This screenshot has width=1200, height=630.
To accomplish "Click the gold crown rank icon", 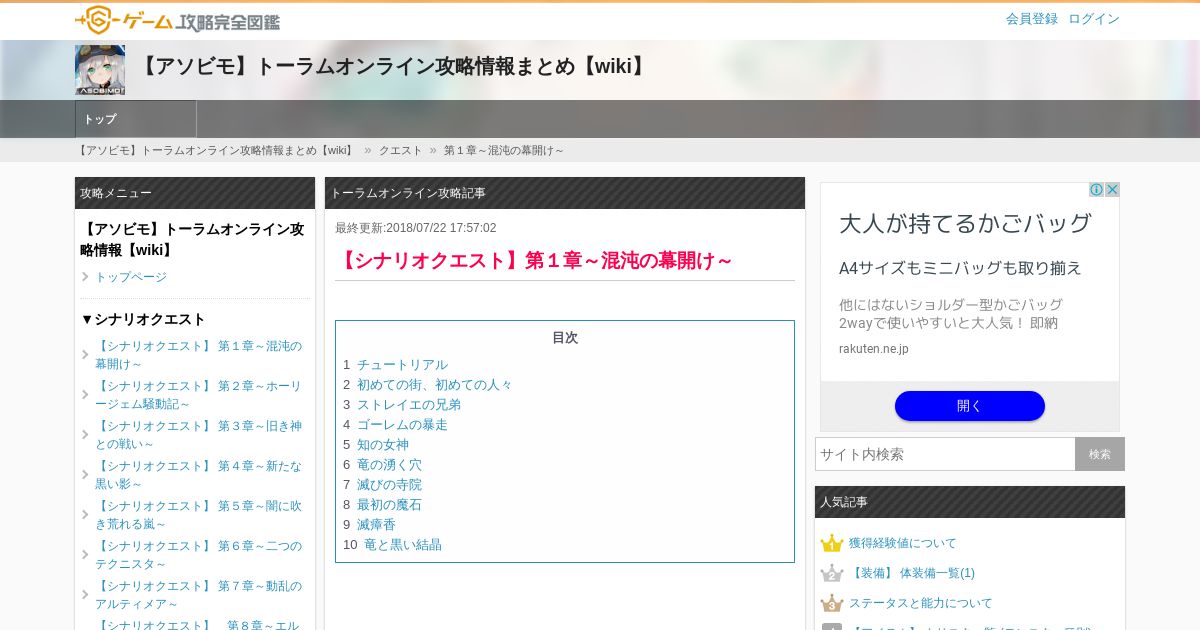I will [832, 543].
